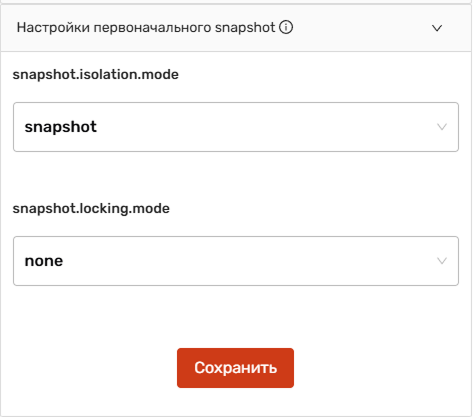
Task: Select the snapshot.isolation.mode field label
Action: [96, 74]
